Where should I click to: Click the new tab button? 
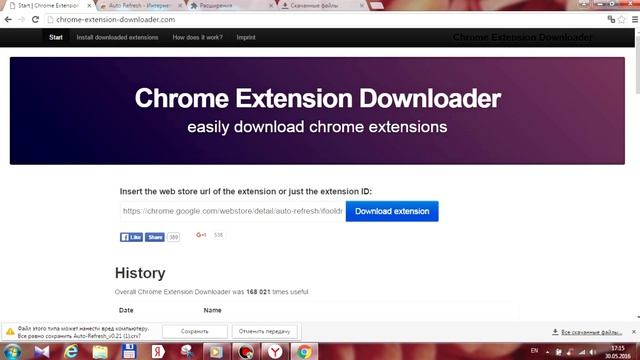(x=377, y=6)
